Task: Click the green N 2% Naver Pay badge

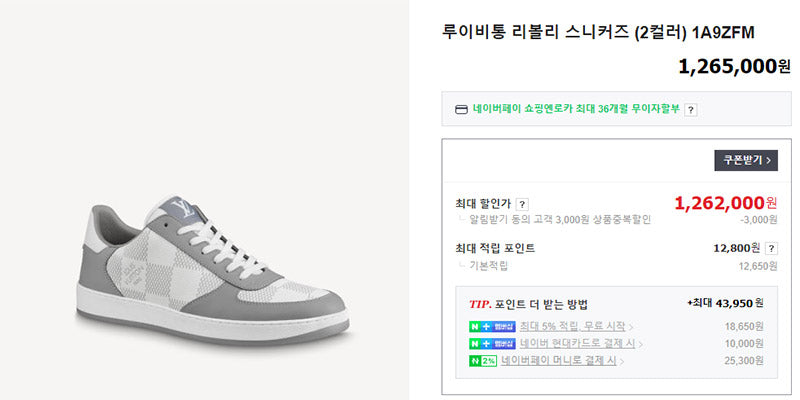Action: tap(483, 361)
